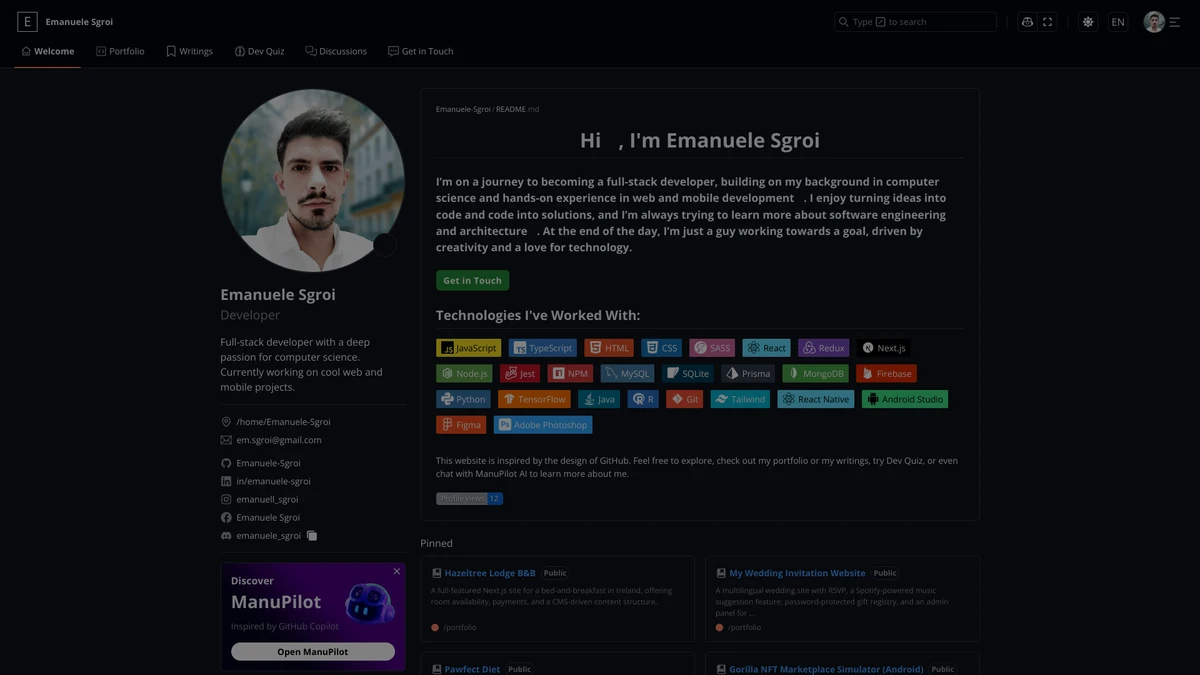Click the small user avatar in header
1200x675 pixels.
coord(1154,22)
